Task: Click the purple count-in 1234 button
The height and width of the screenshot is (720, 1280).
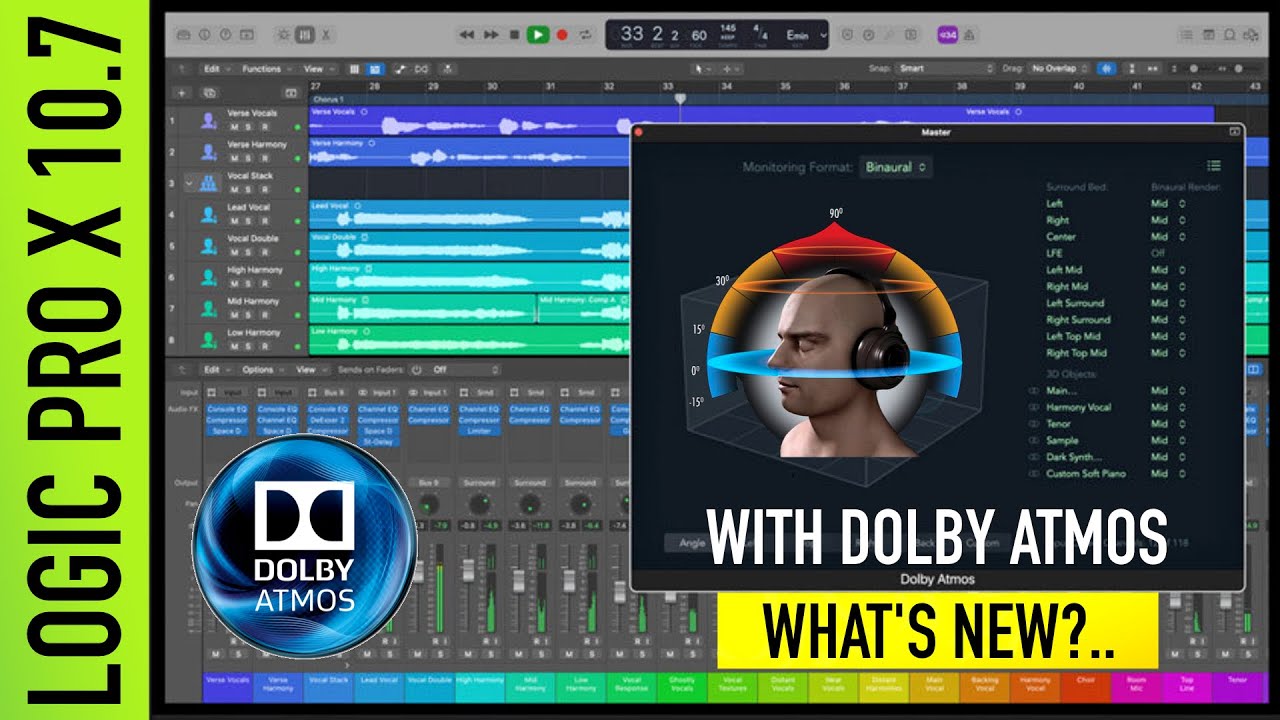Action: click(947, 34)
